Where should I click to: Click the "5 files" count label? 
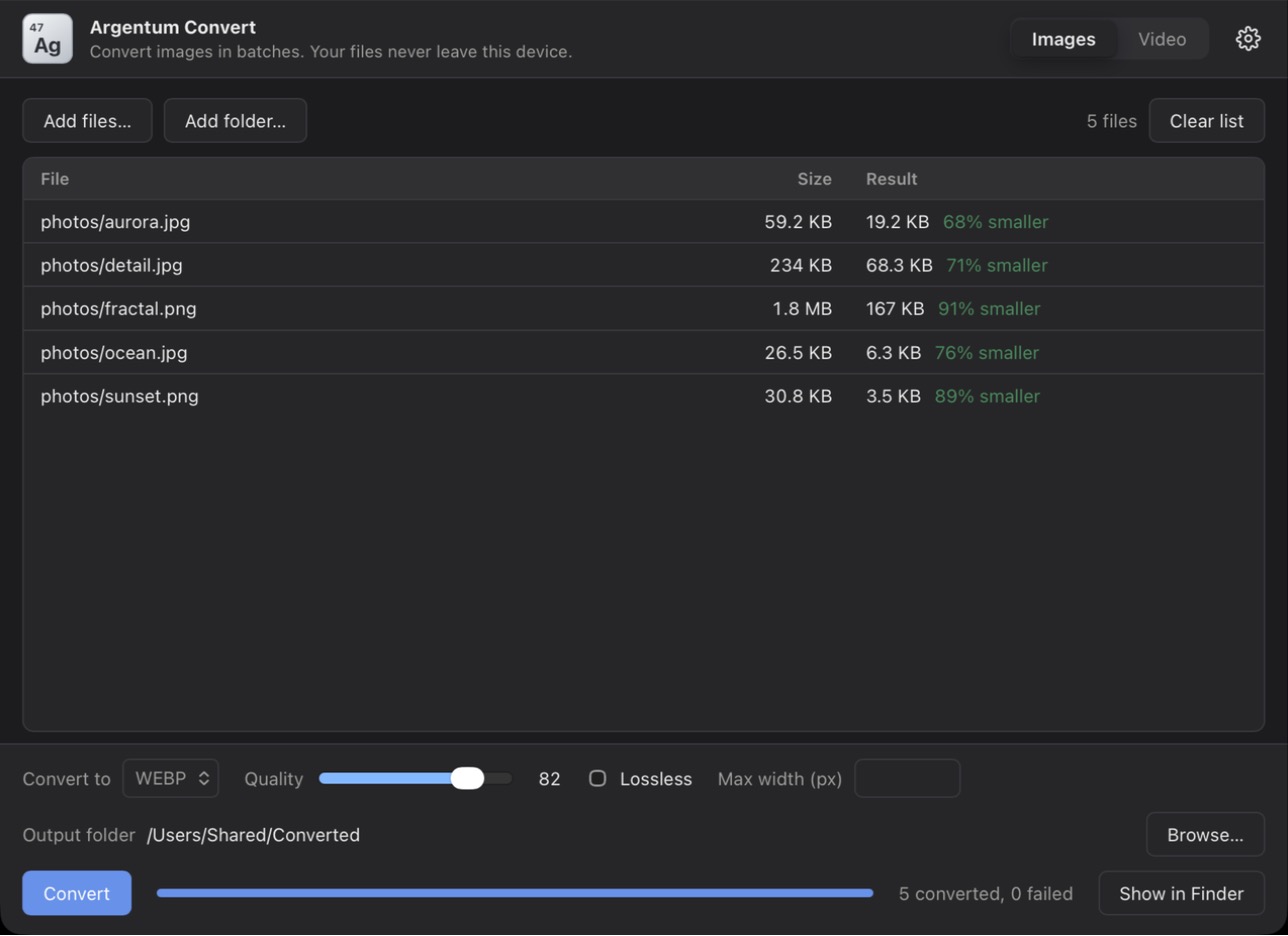click(x=1112, y=121)
